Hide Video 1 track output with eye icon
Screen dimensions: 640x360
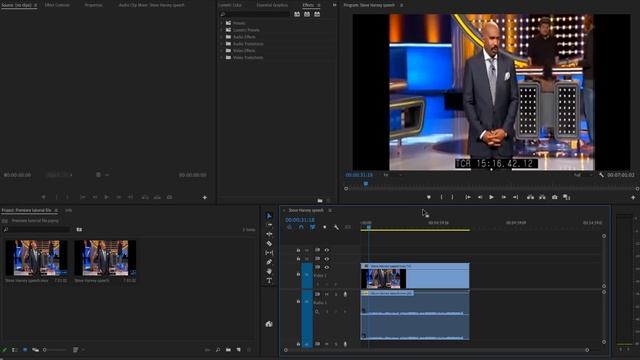[x=327, y=267]
